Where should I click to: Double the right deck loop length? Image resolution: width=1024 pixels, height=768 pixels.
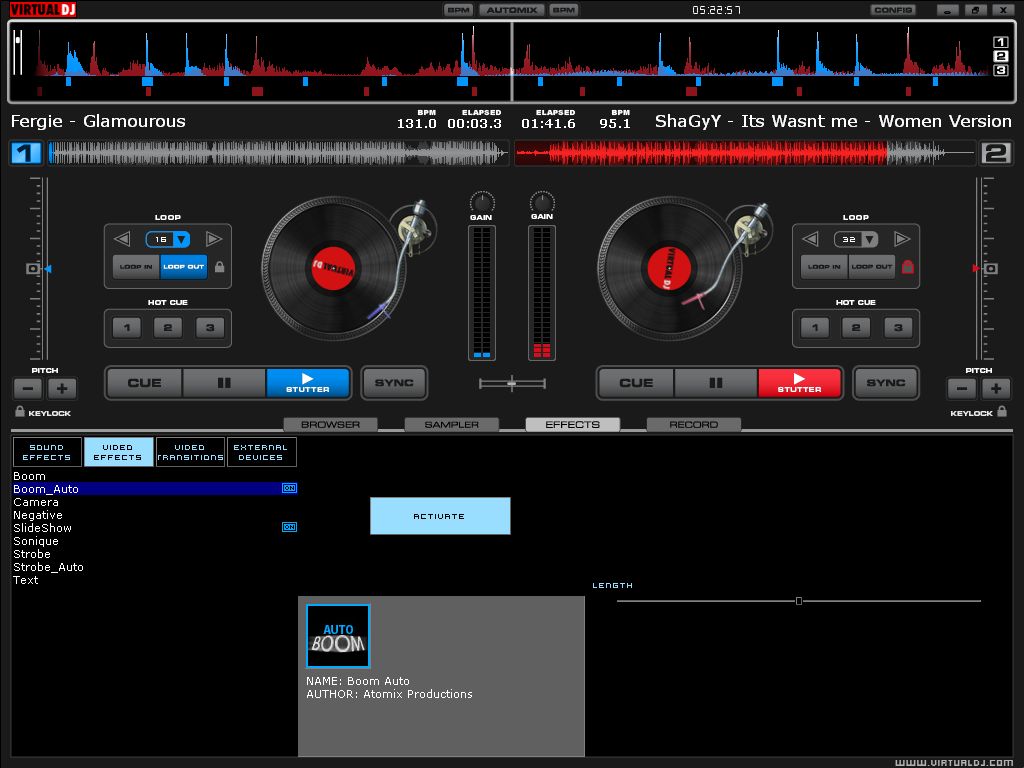(x=902, y=239)
